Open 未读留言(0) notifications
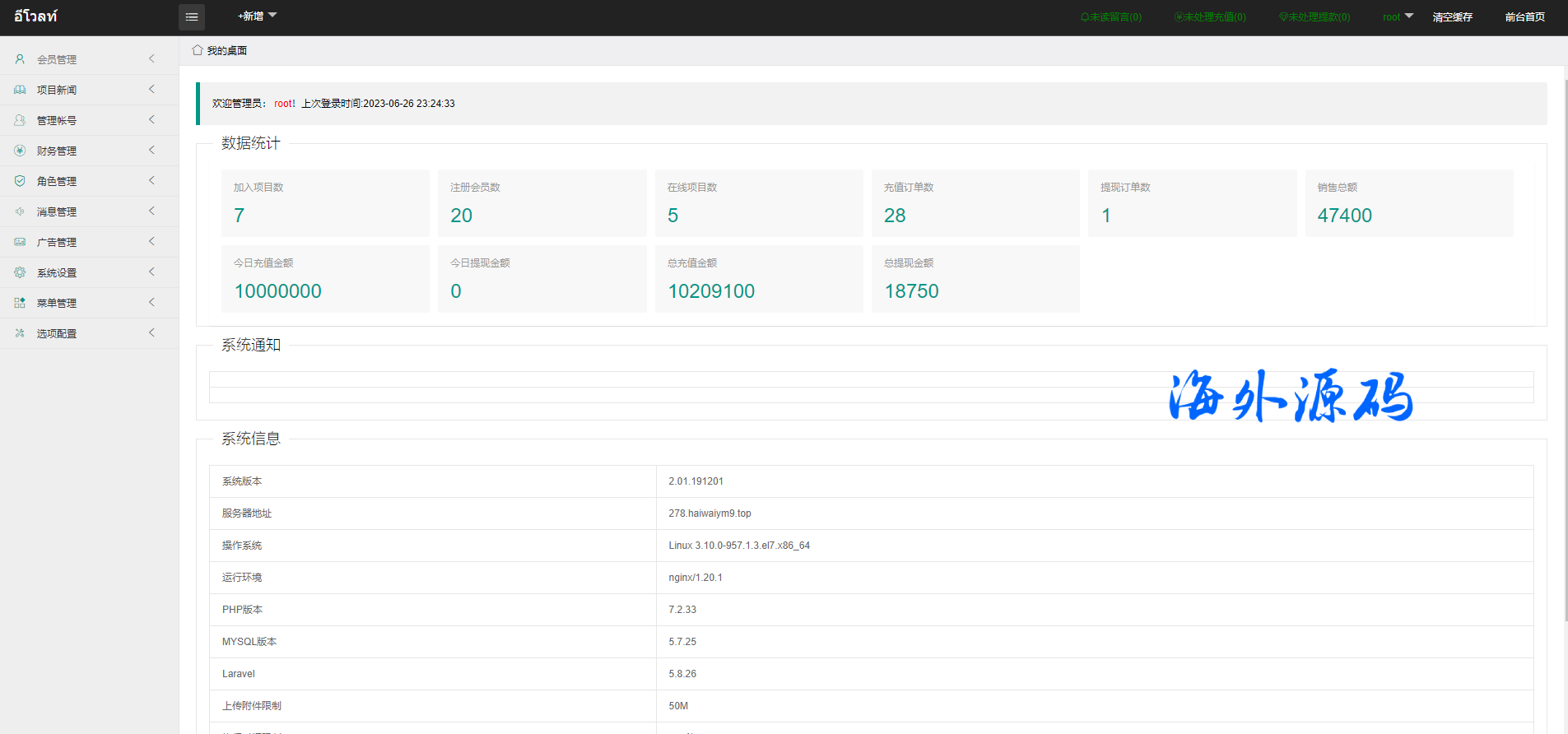The width and height of the screenshot is (1568, 734). [x=1110, y=17]
